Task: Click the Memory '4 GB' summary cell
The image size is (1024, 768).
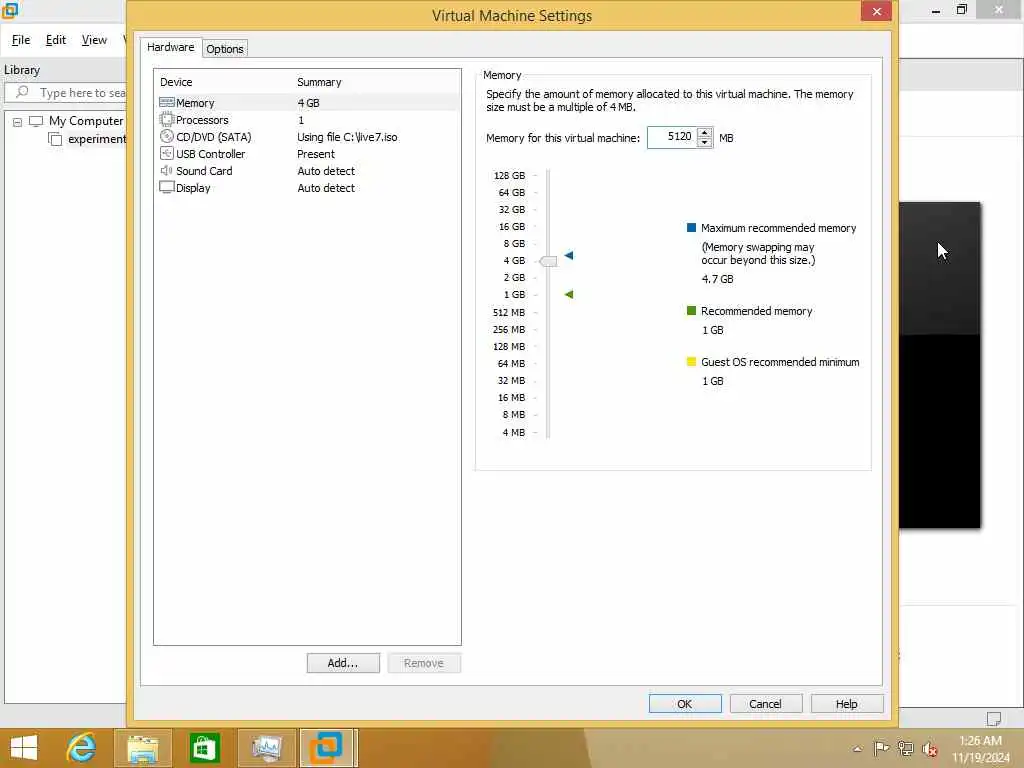Action: click(x=308, y=103)
